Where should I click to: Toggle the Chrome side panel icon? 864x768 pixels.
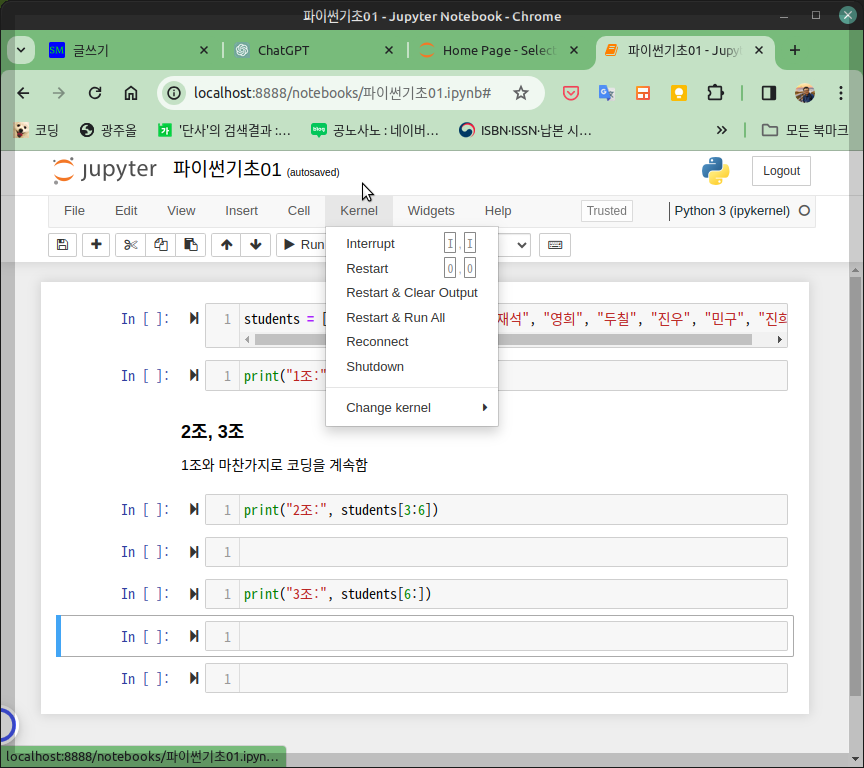point(769,93)
